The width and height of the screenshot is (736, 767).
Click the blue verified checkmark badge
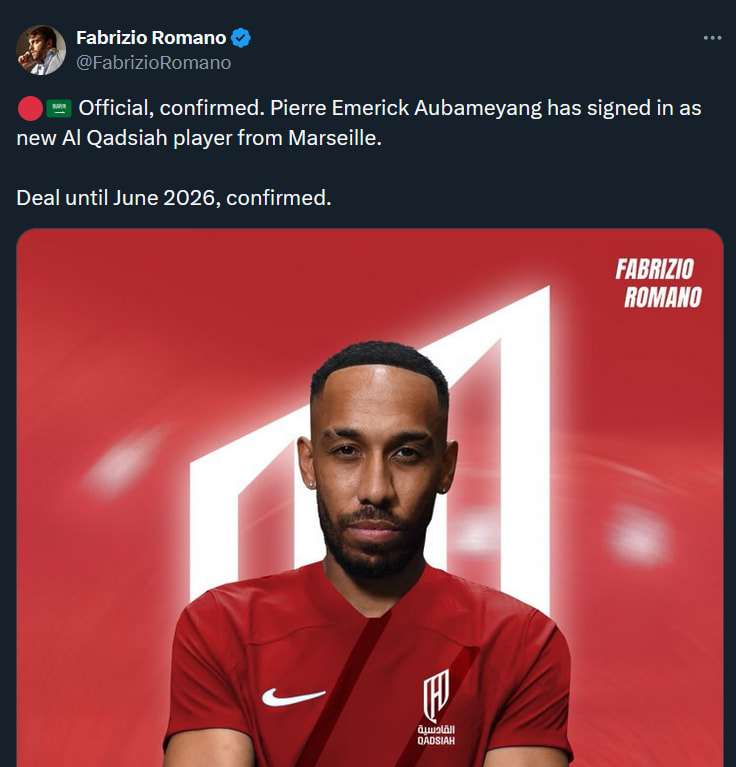(x=241, y=38)
